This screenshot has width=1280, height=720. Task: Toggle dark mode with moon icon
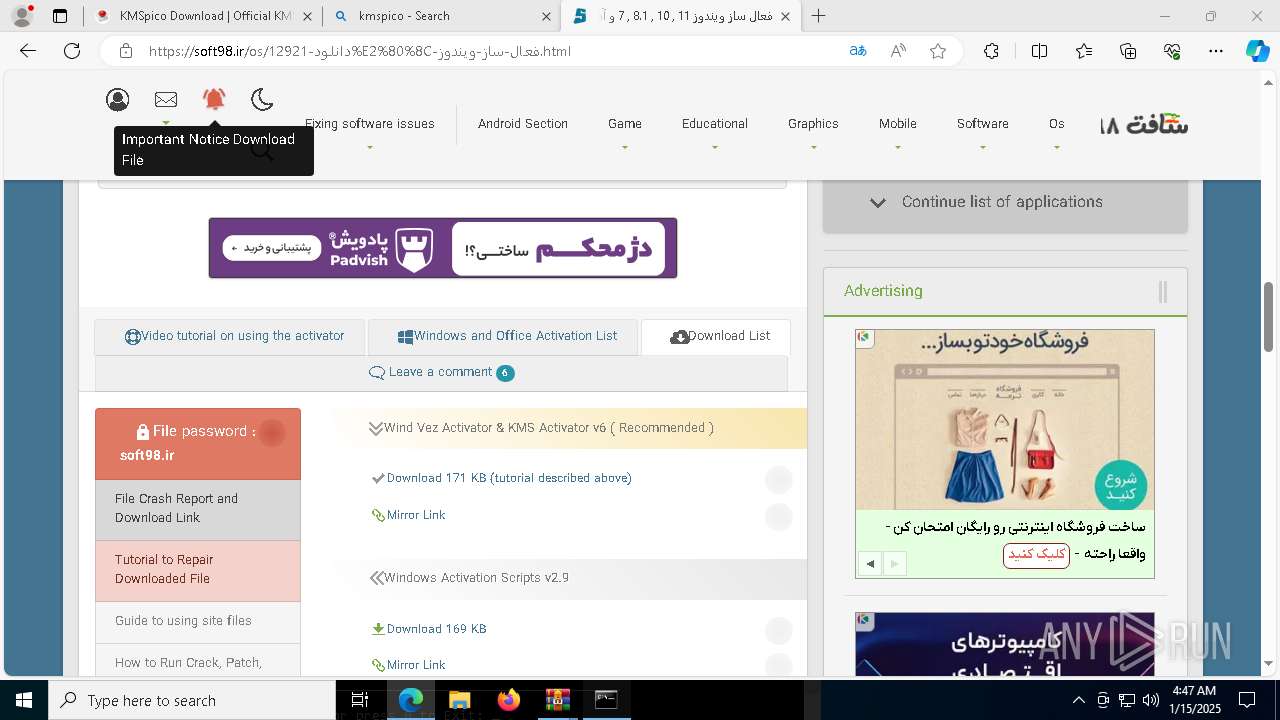pos(262,99)
